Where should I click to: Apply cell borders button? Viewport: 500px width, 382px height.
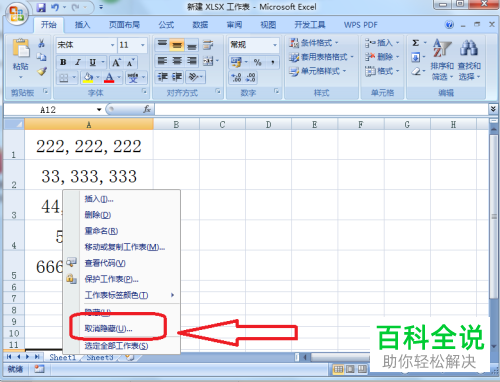(64, 78)
